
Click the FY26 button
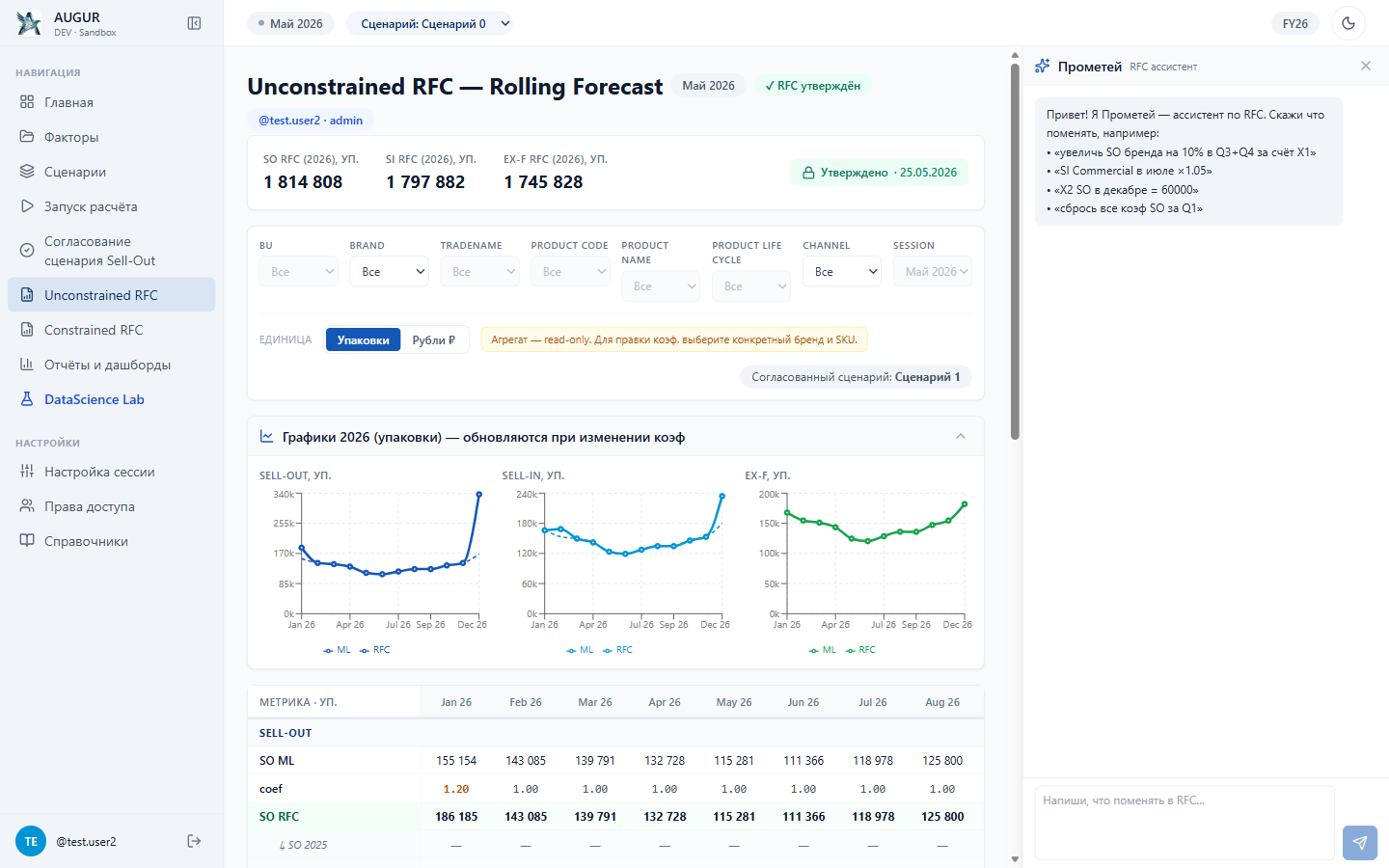(x=1295, y=23)
